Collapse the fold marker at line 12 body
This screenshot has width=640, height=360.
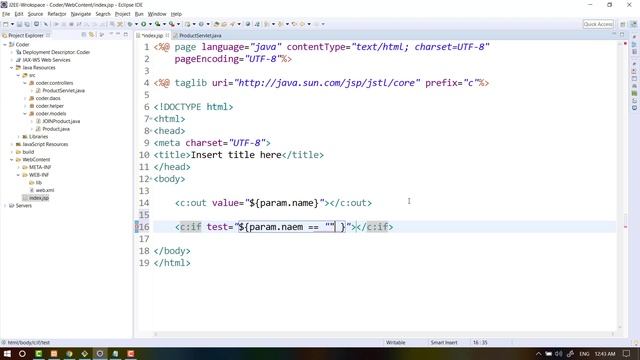click(151, 179)
